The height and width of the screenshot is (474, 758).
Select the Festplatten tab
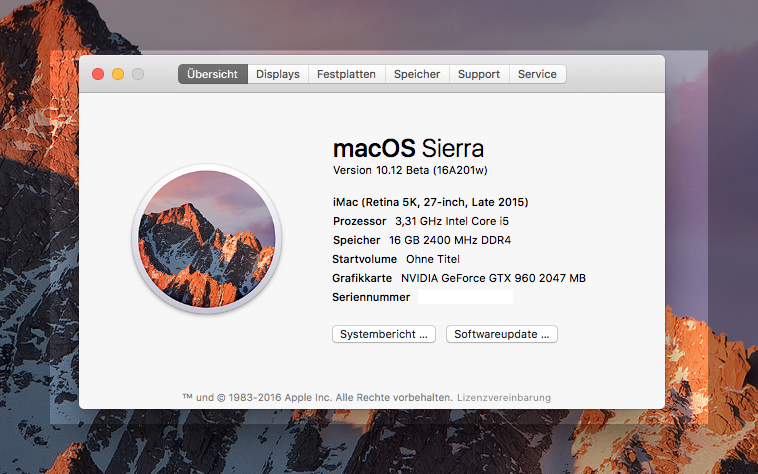tap(347, 74)
